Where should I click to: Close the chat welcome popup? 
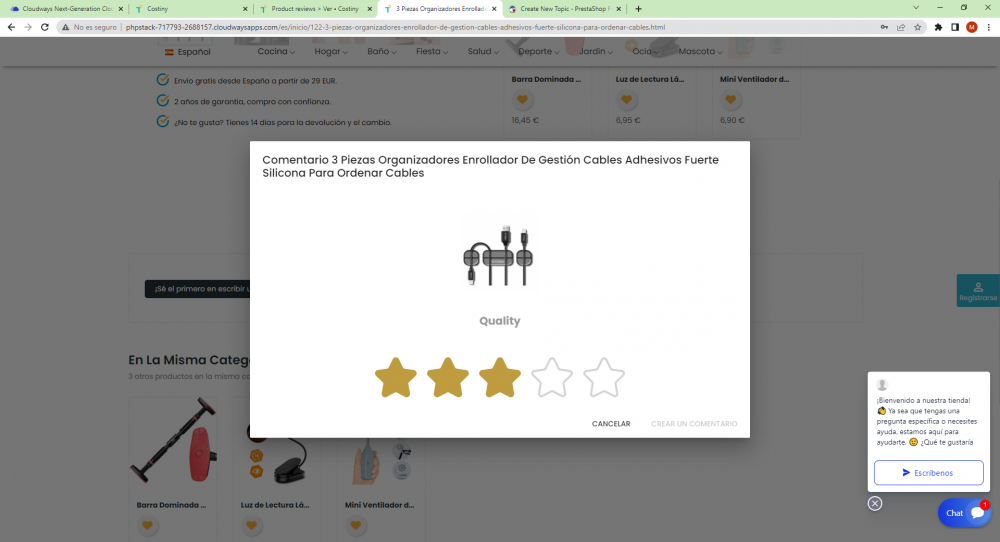(x=875, y=504)
